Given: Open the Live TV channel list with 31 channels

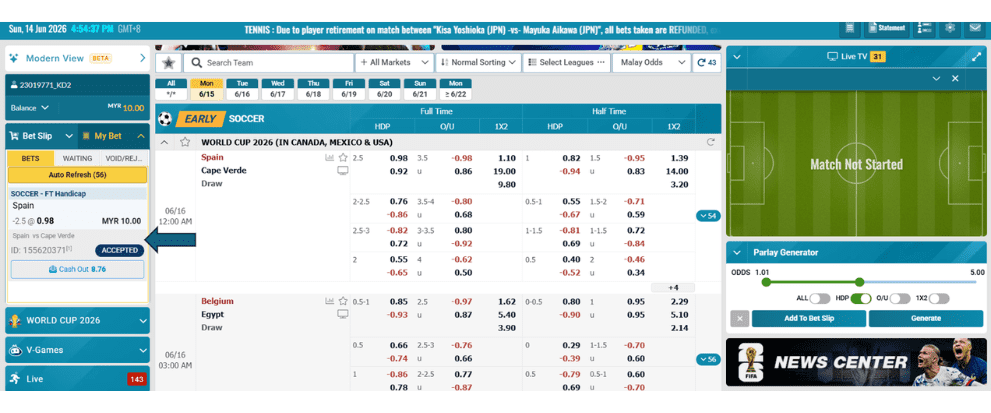Looking at the screenshot, I should tap(877, 57).
